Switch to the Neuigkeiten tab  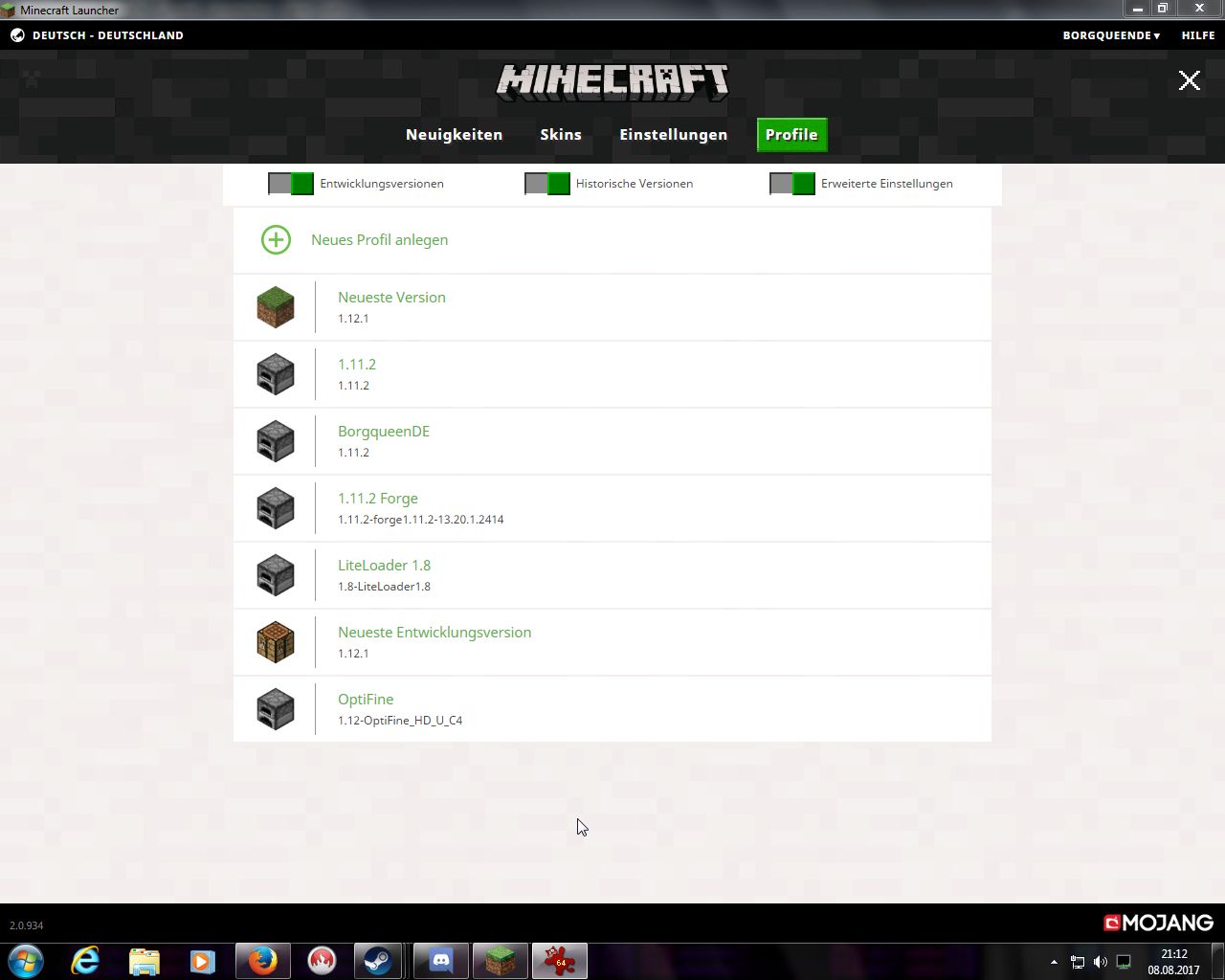(x=454, y=135)
